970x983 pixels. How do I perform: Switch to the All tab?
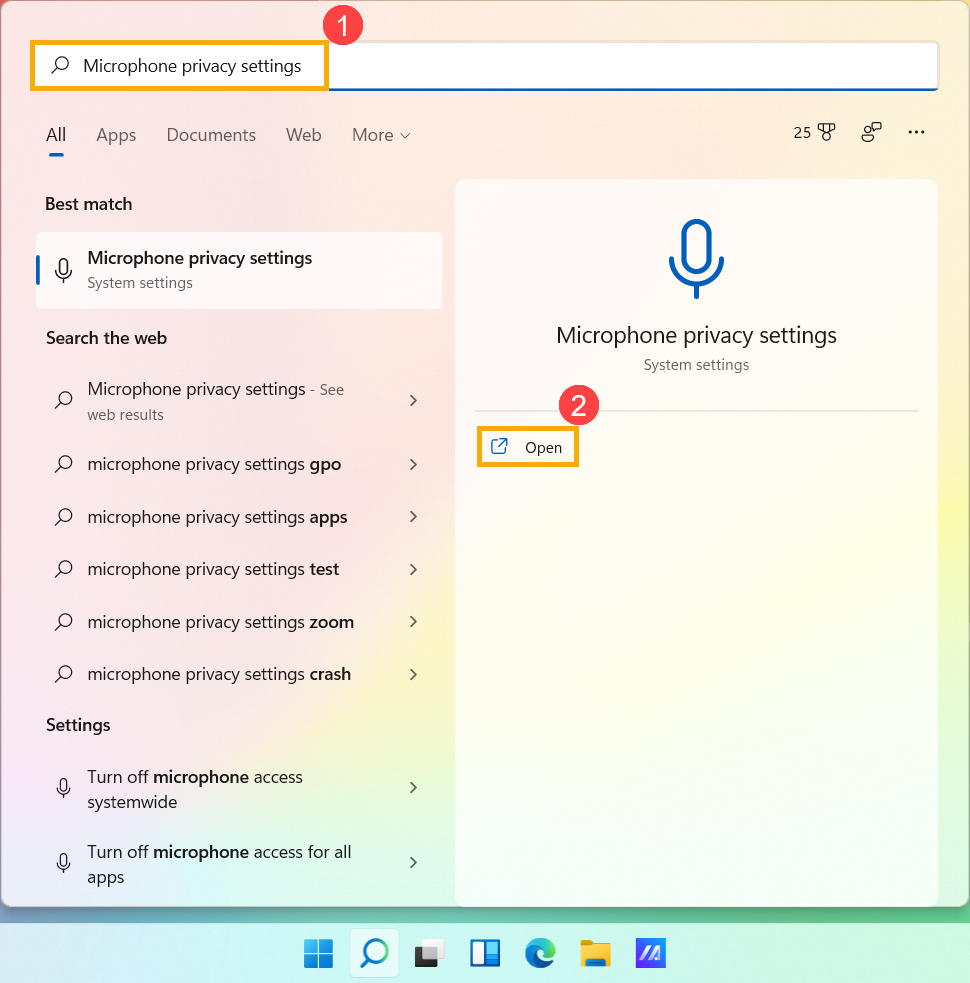pyautogui.click(x=56, y=135)
